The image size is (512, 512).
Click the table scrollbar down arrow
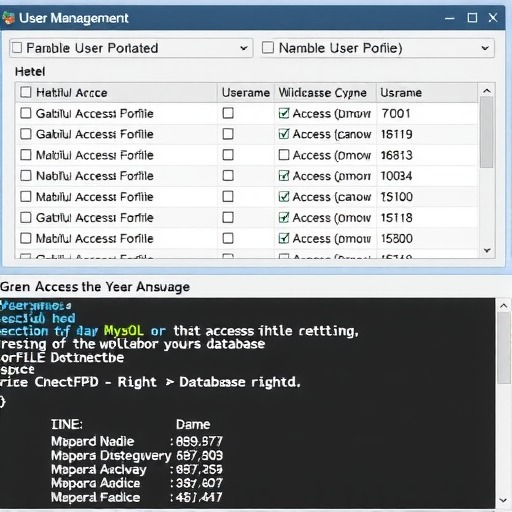[x=487, y=250]
